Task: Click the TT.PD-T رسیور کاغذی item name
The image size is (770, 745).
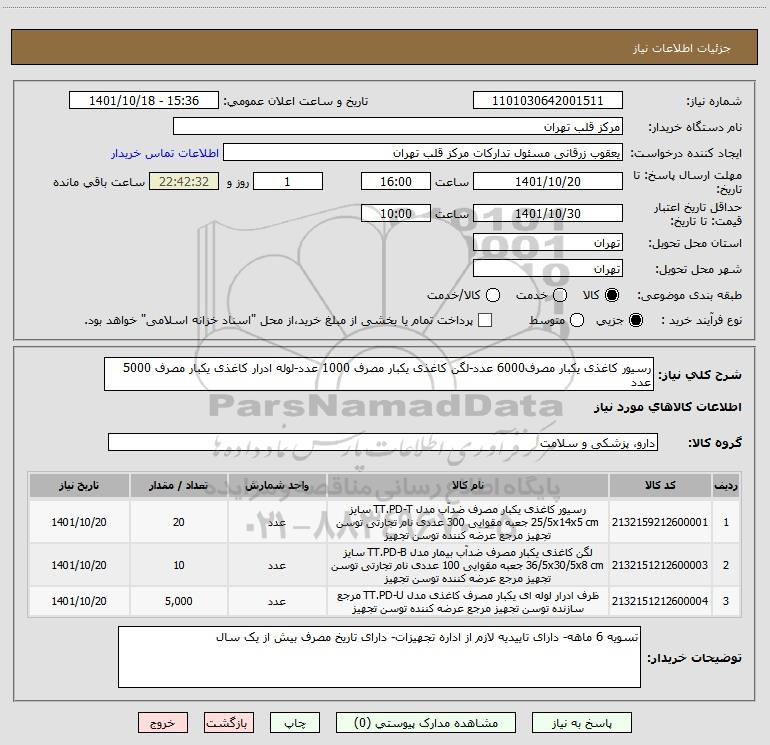Action: point(468,522)
